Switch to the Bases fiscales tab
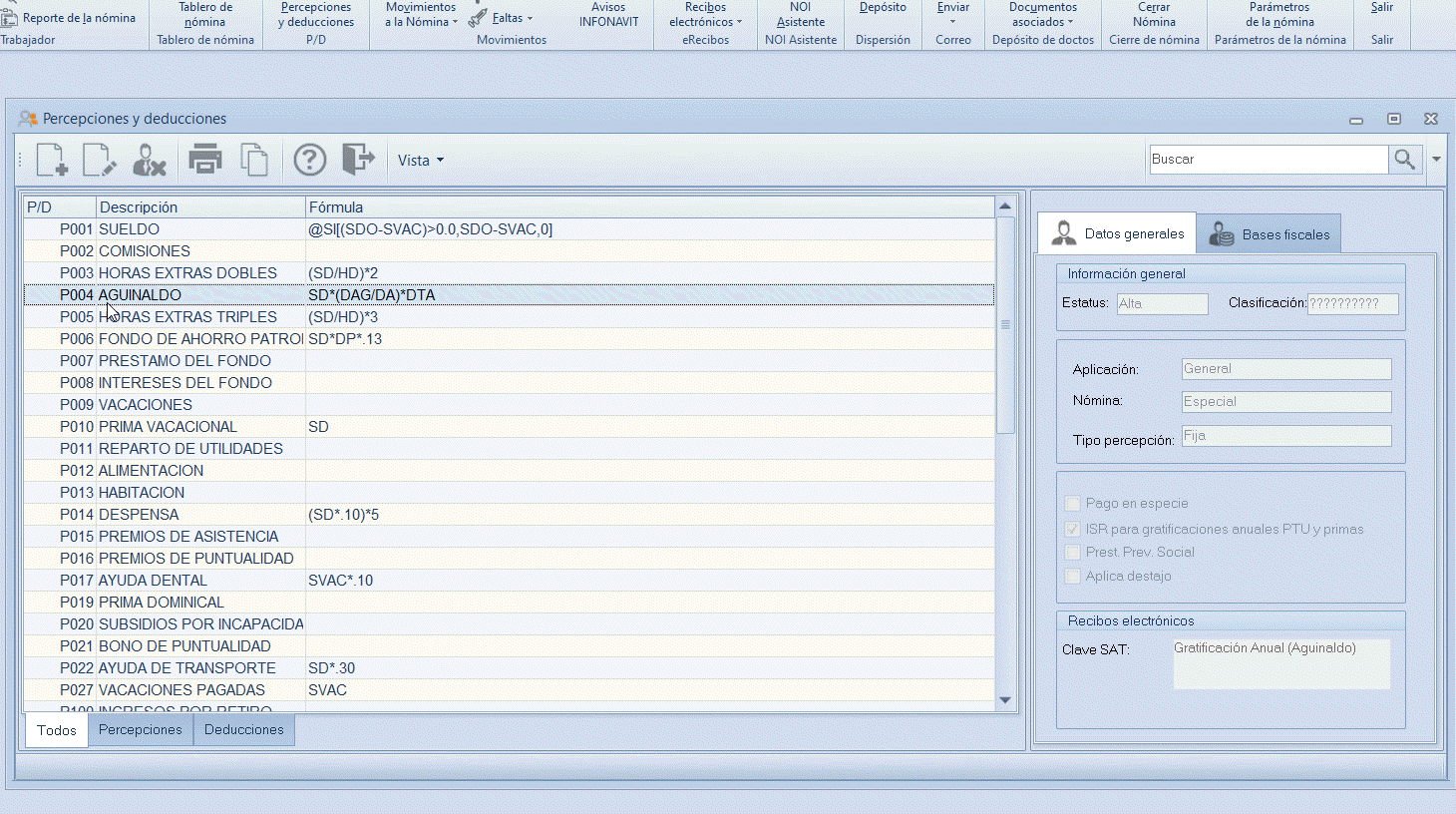This screenshot has width=1456, height=814. [1269, 234]
